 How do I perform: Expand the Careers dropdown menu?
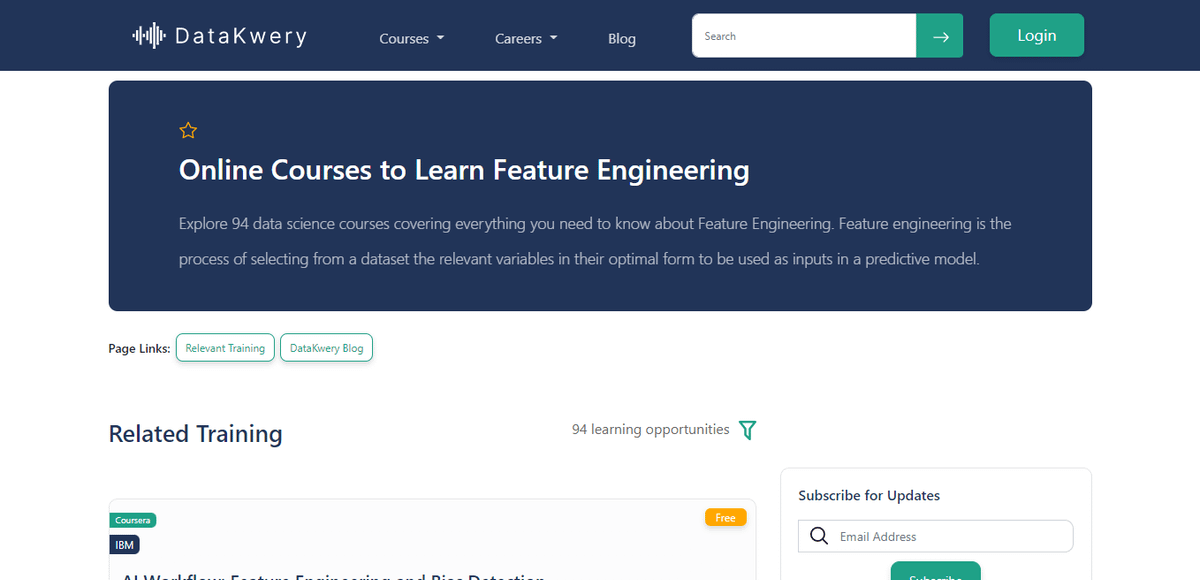(526, 38)
